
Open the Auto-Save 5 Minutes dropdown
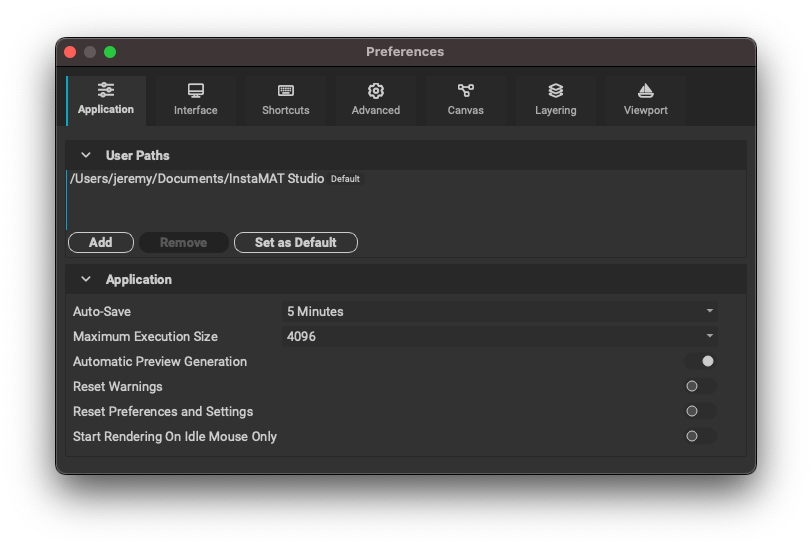pyautogui.click(x=500, y=311)
